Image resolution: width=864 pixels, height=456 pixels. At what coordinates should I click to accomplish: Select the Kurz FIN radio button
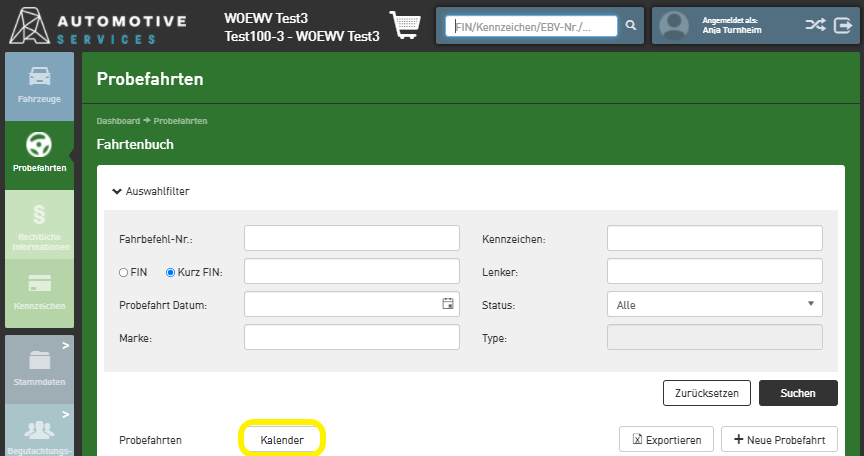click(x=170, y=272)
